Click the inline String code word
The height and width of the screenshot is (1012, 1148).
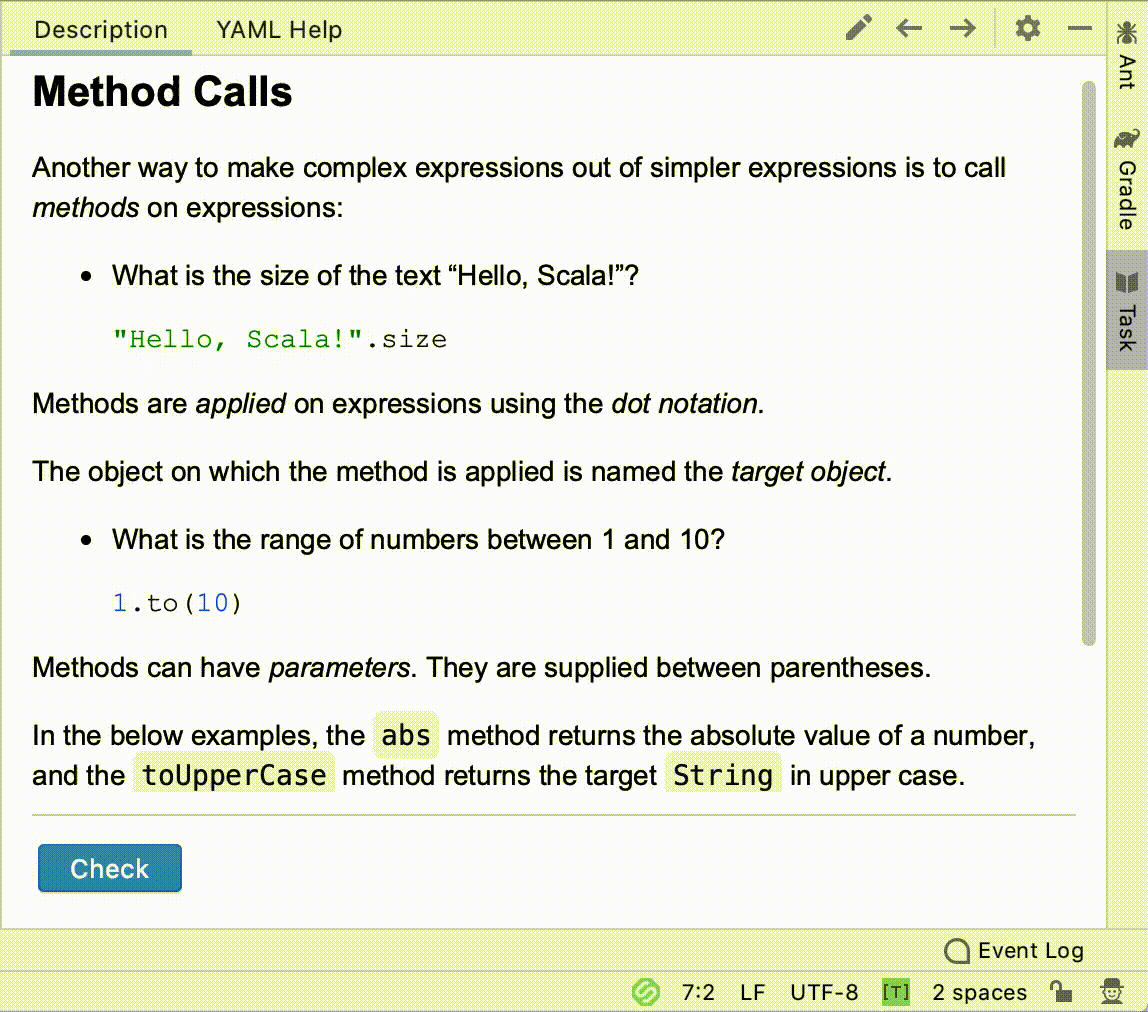pos(723,775)
